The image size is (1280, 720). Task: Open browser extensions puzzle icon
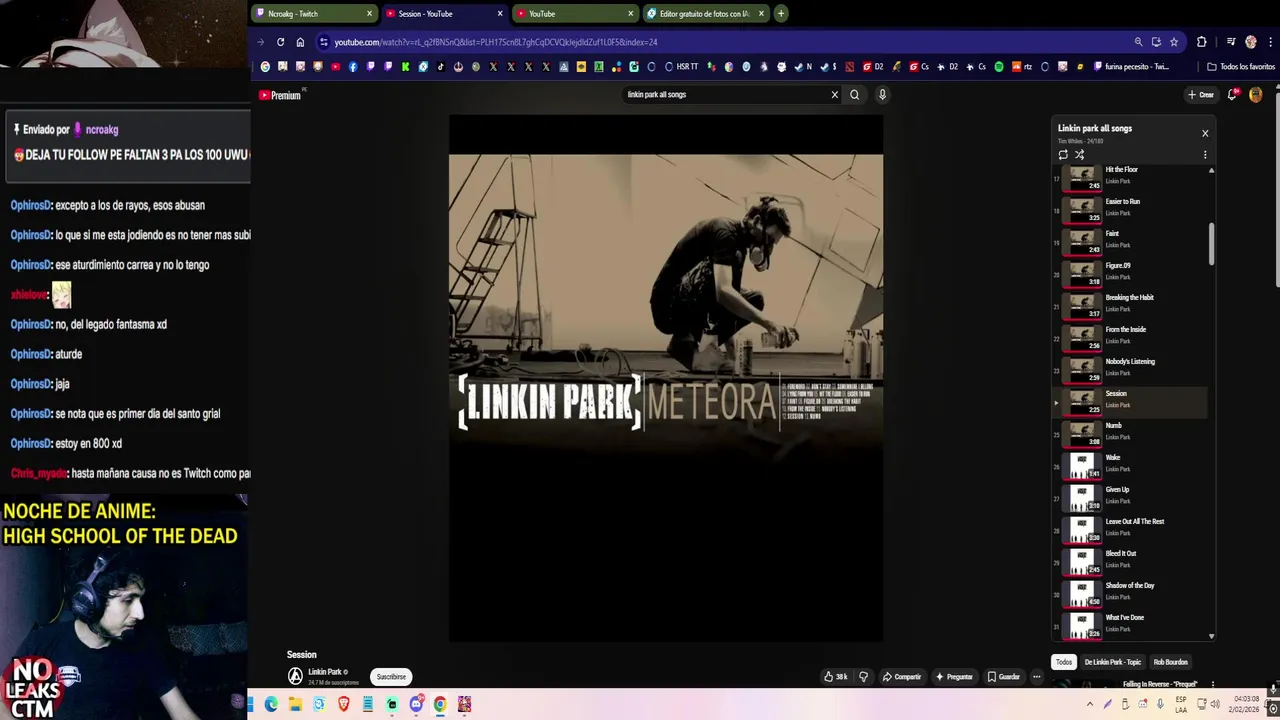1202,42
